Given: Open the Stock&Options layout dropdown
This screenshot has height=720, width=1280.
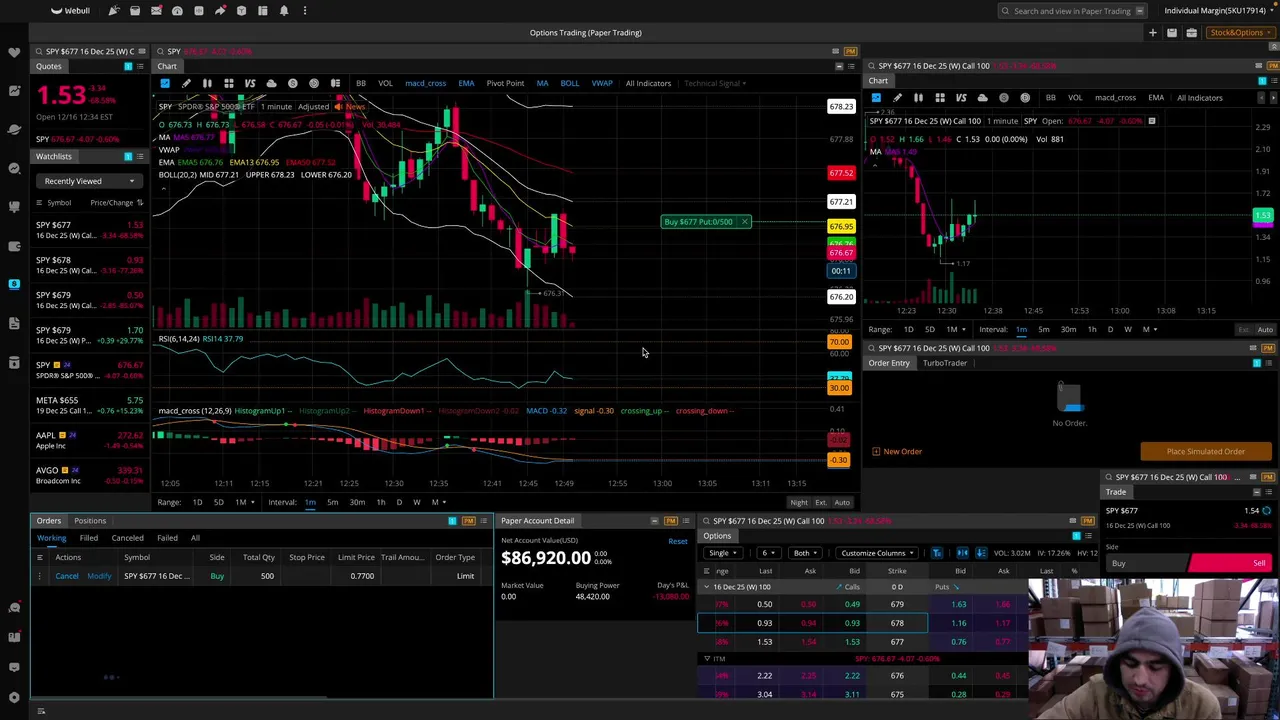Looking at the screenshot, I should 1239,33.
